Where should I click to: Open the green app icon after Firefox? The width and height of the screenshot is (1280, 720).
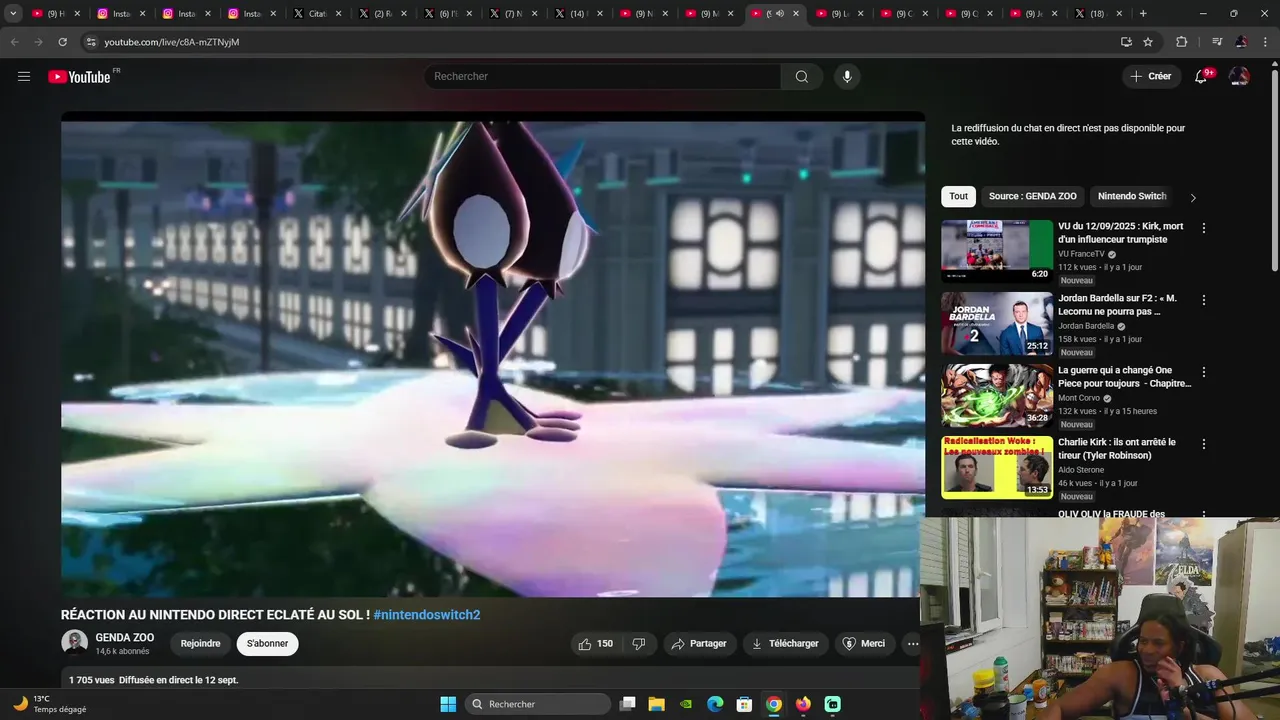coord(832,704)
